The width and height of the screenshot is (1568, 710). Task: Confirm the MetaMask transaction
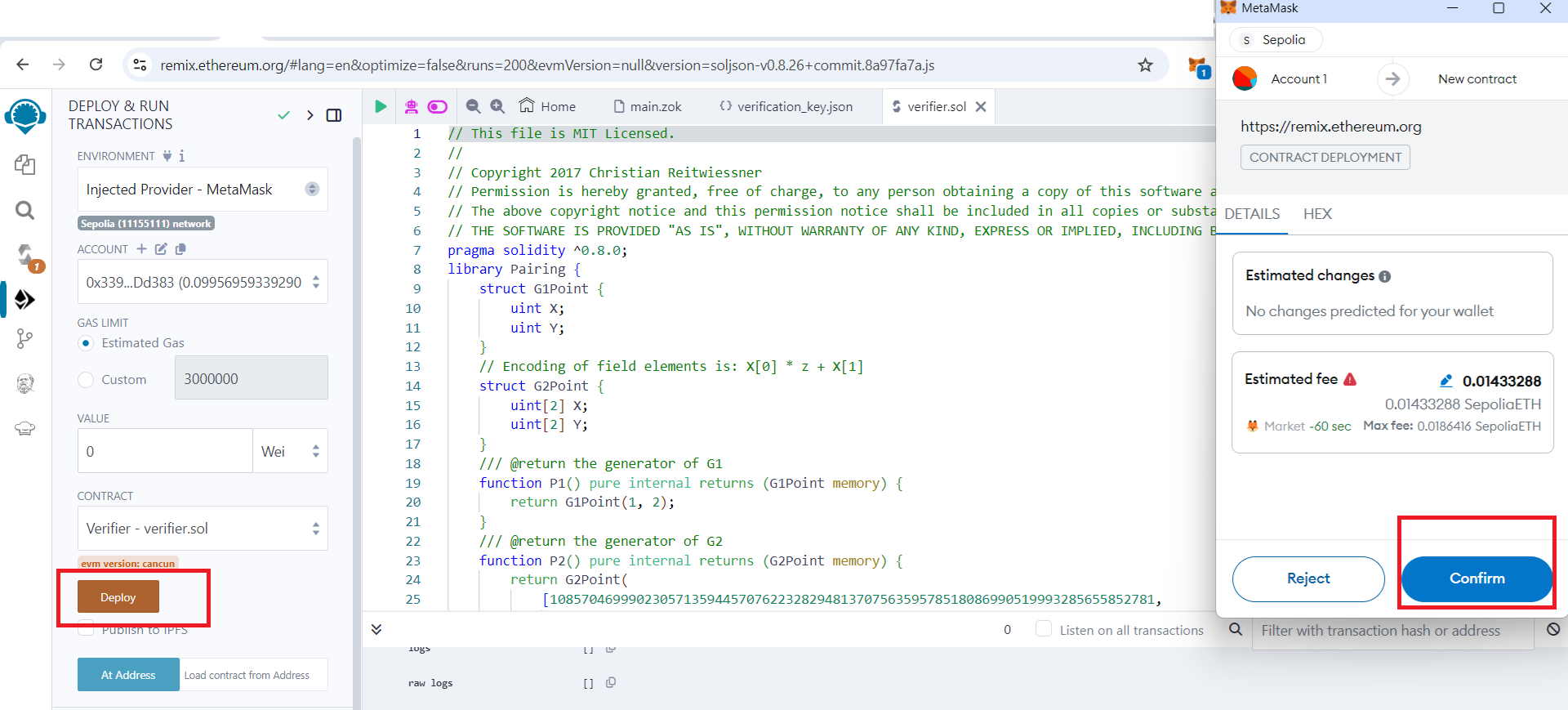[x=1477, y=578]
